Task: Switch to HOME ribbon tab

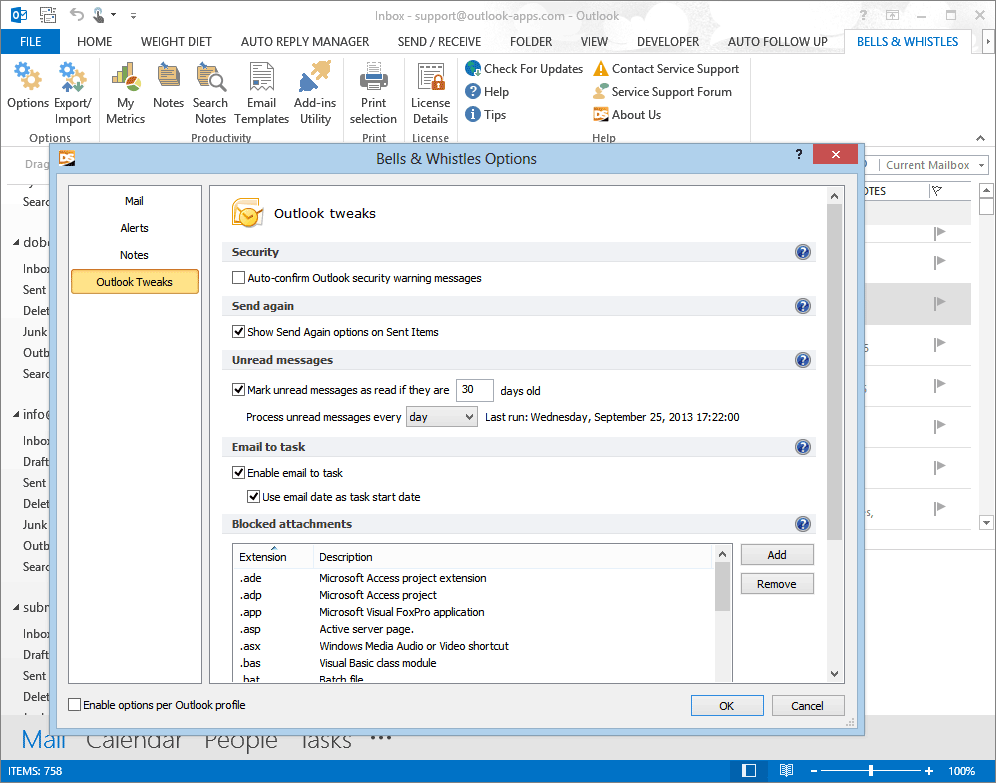Action: tap(95, 42)
